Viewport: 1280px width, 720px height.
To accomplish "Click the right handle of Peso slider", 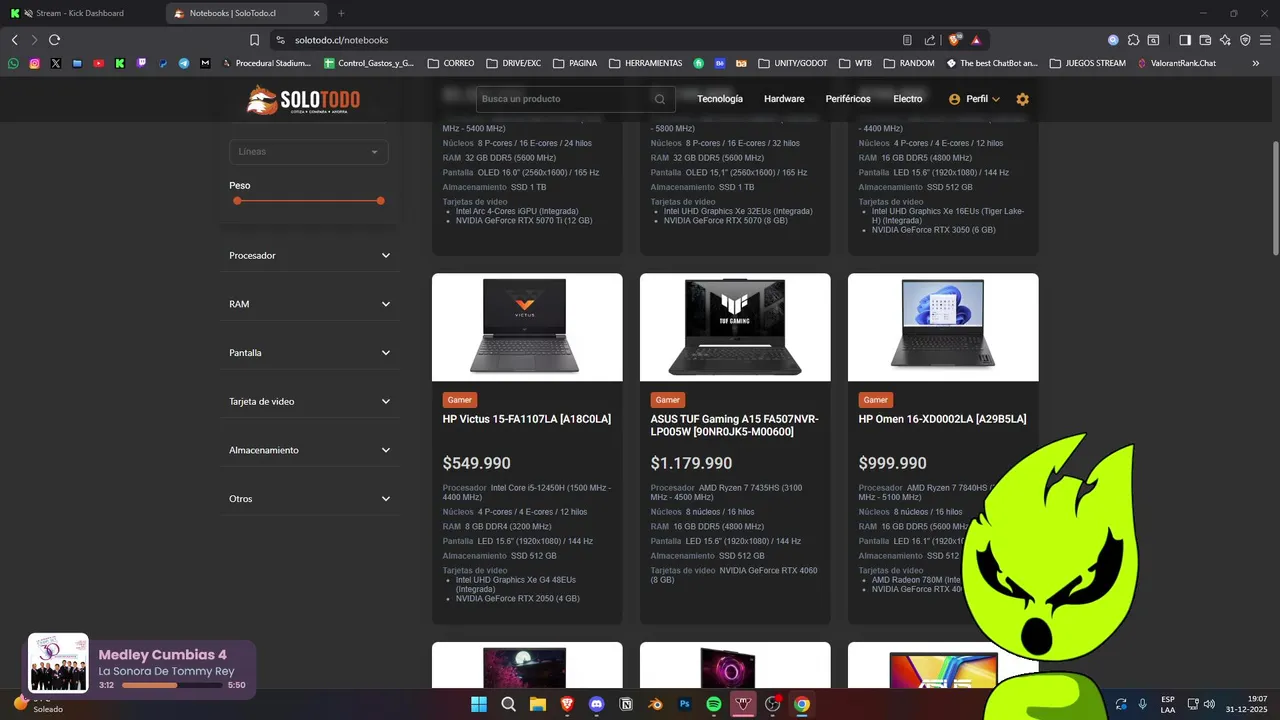I will pyautogui.click(x=381, y=201).
